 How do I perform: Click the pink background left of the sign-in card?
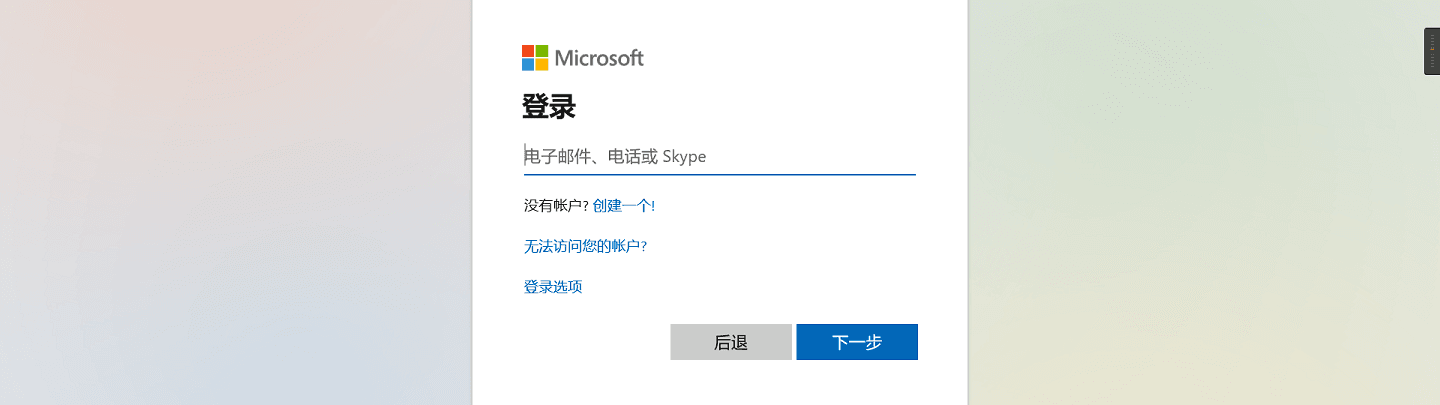pos(235,200)
